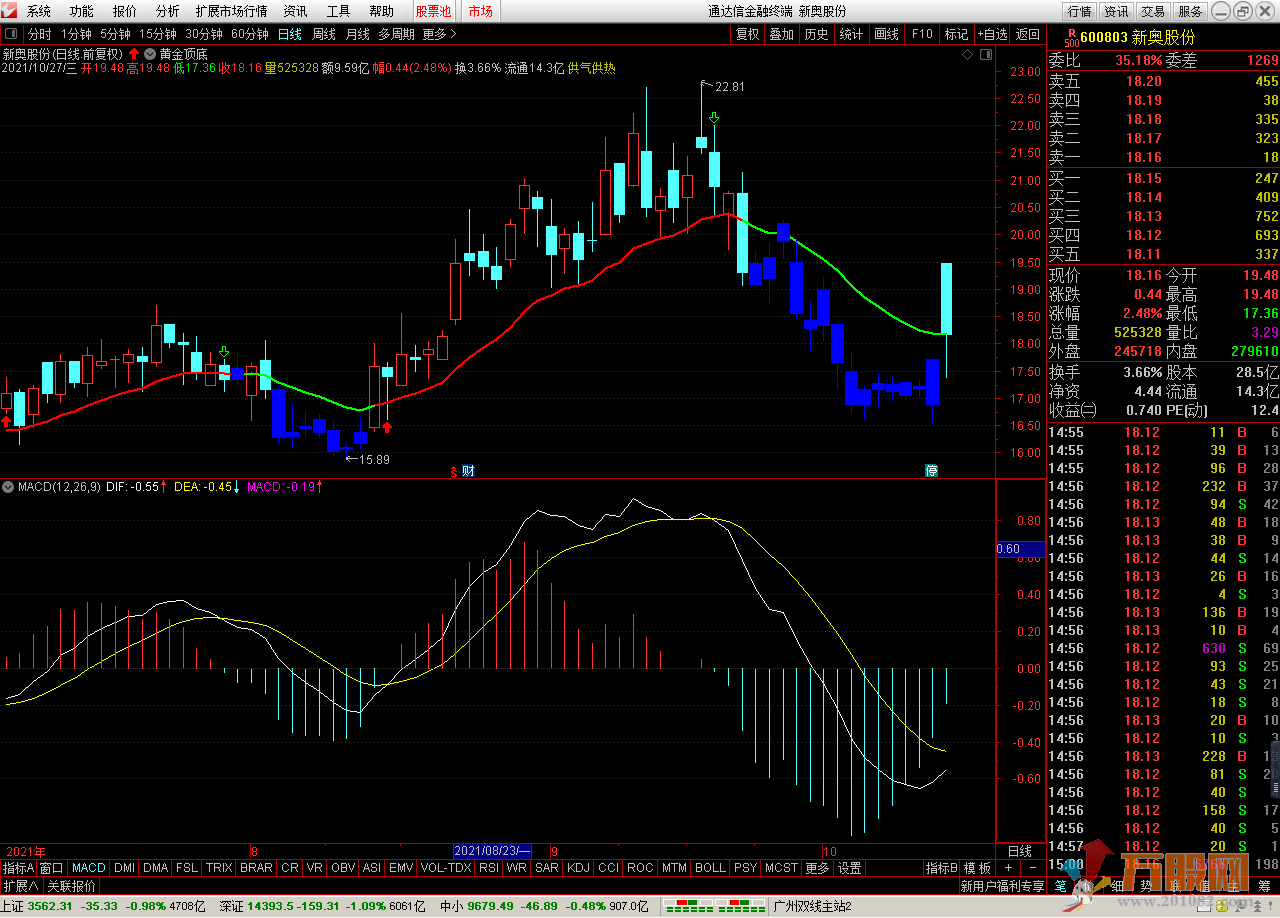Open the 关联报价 tab

click(x=72, y=886)
